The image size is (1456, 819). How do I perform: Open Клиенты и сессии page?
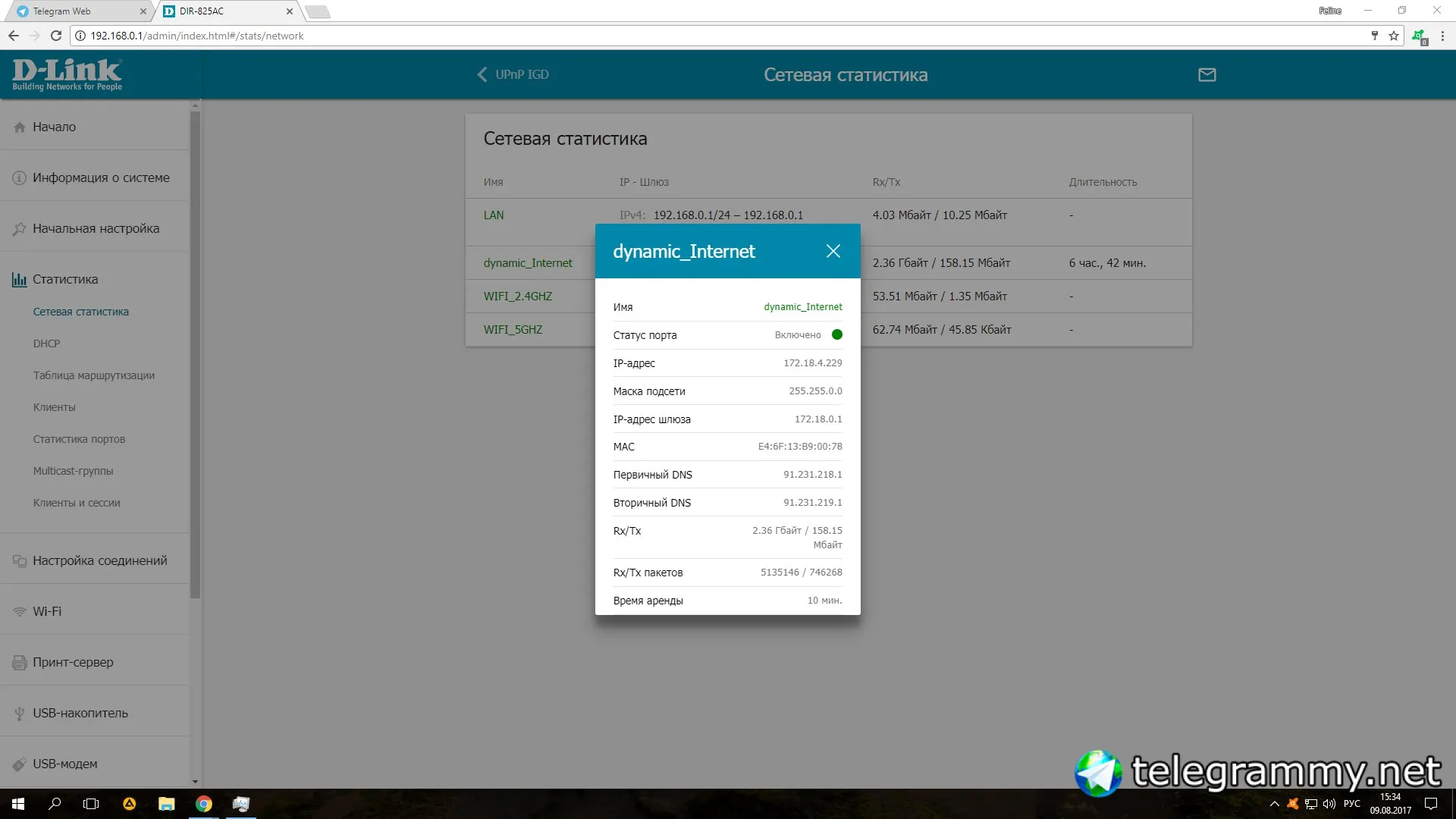[77, 503]
